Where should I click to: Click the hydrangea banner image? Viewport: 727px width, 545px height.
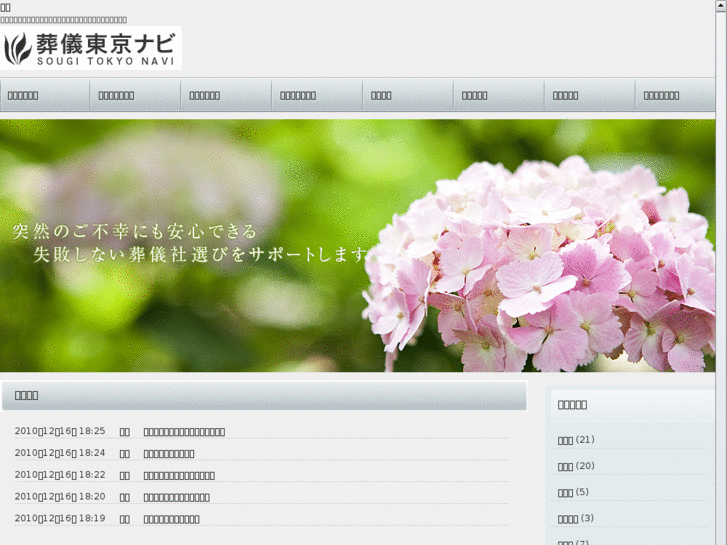[x=363, y=246]
